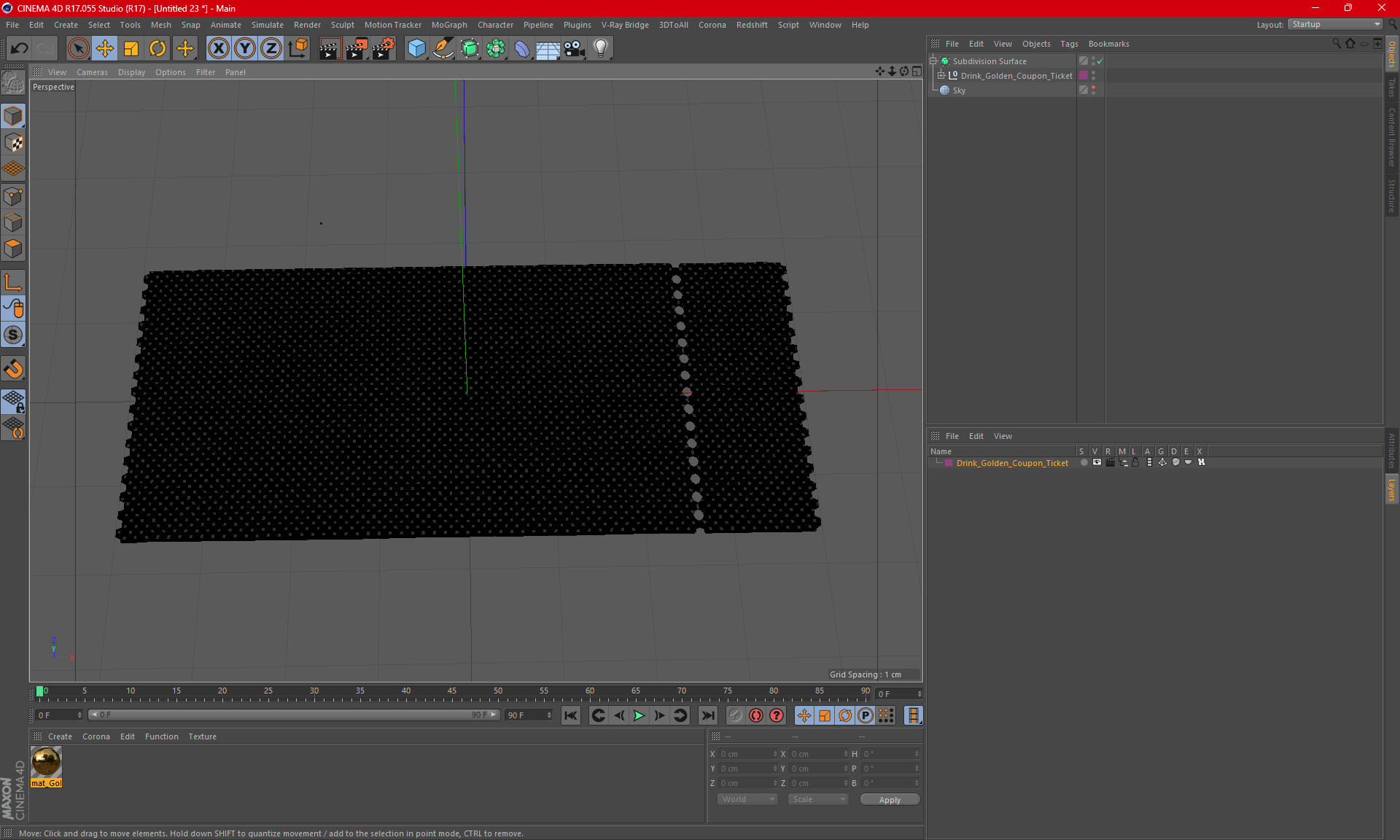
Task: Open the World coordinate system dropdown
Action: [x=748, y=799]
